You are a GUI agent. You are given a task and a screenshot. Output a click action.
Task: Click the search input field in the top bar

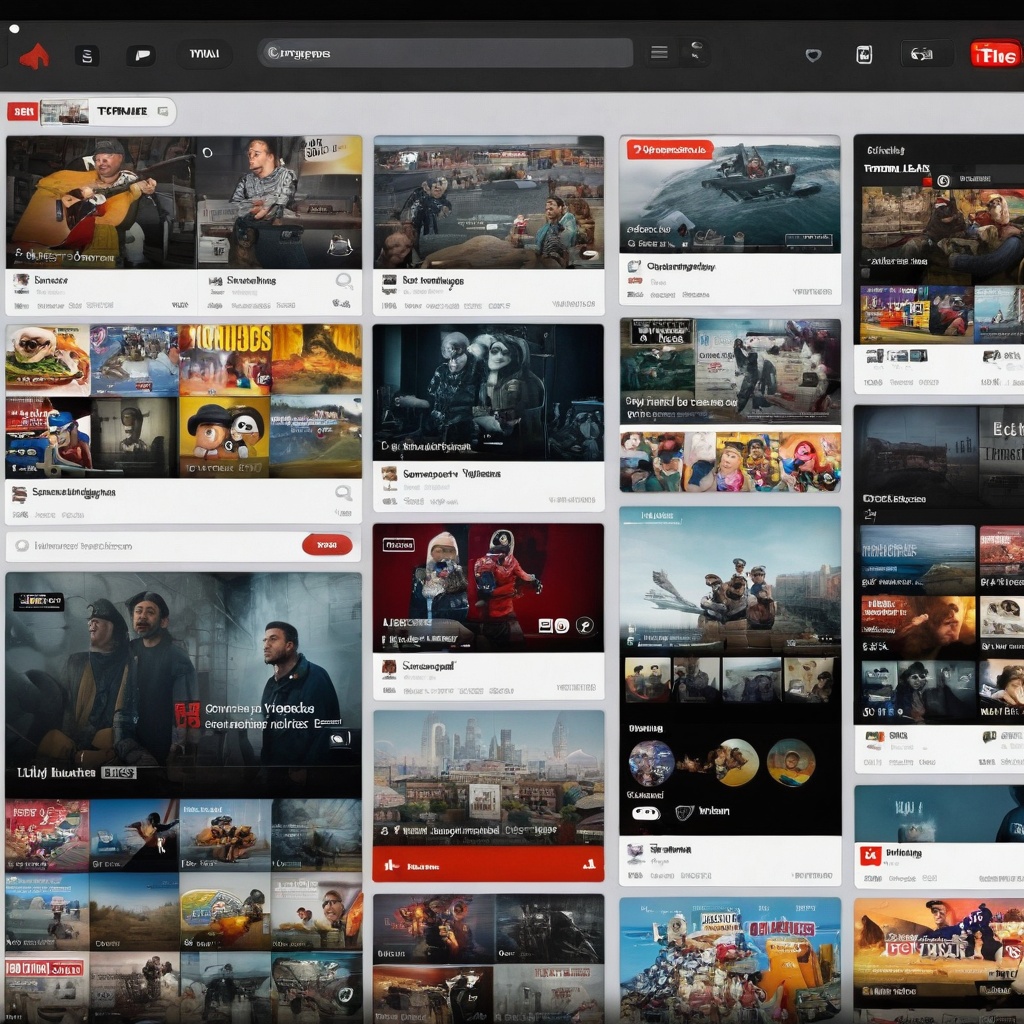pos(445,53)
